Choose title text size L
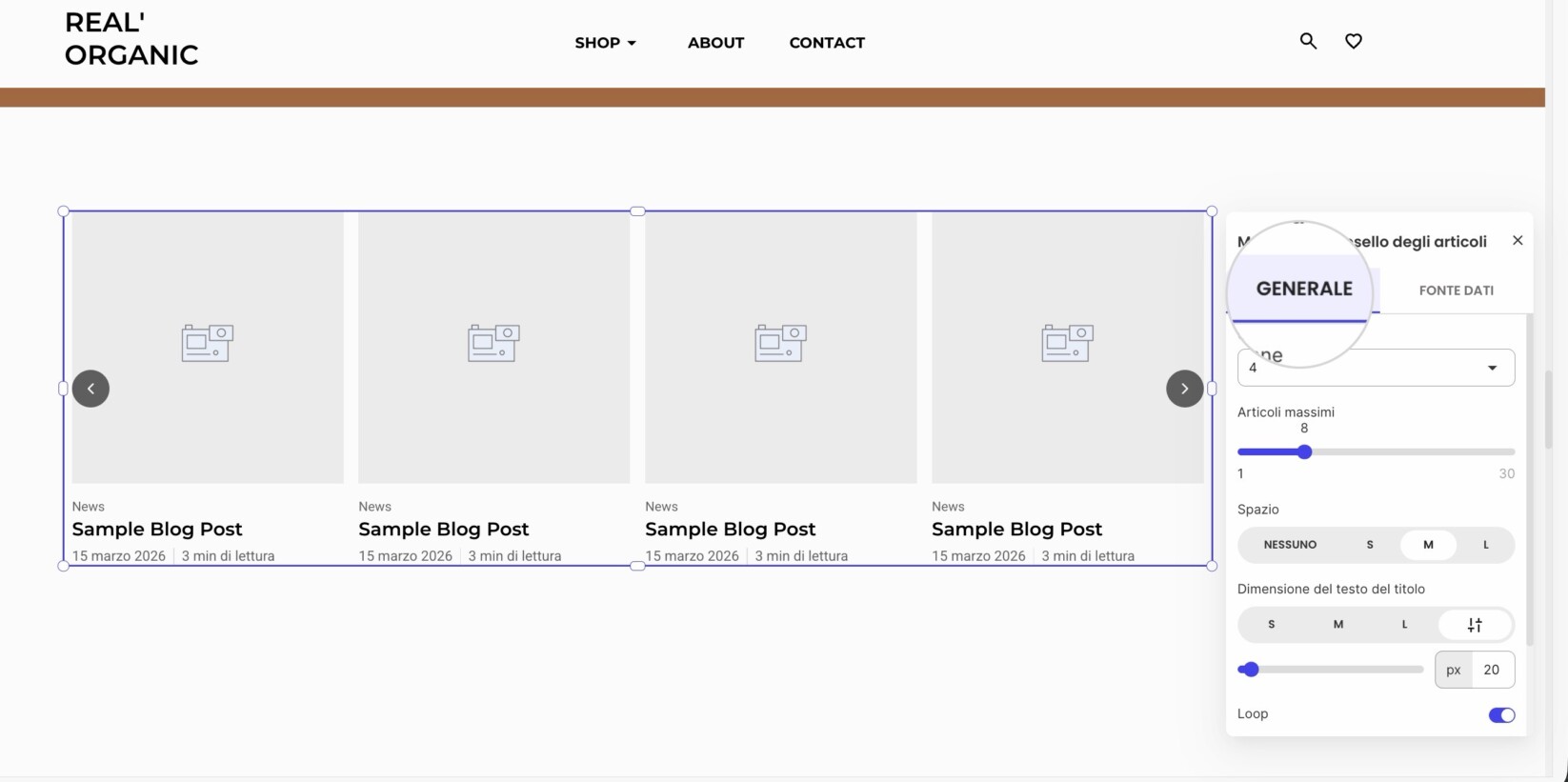Viewport: 1568px width, 782px height. [1404, 625]
